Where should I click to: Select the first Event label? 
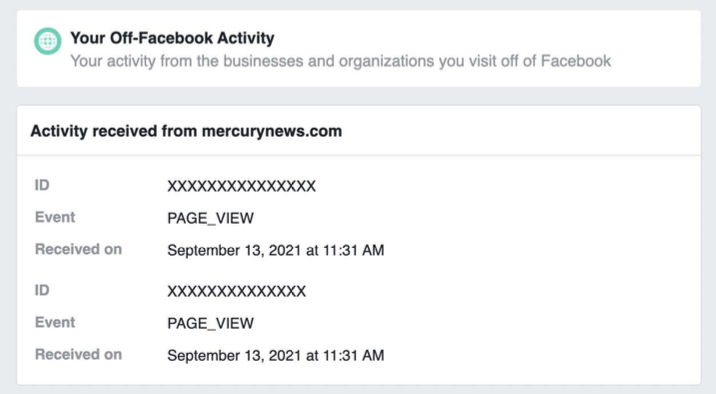tap(55, 217)
